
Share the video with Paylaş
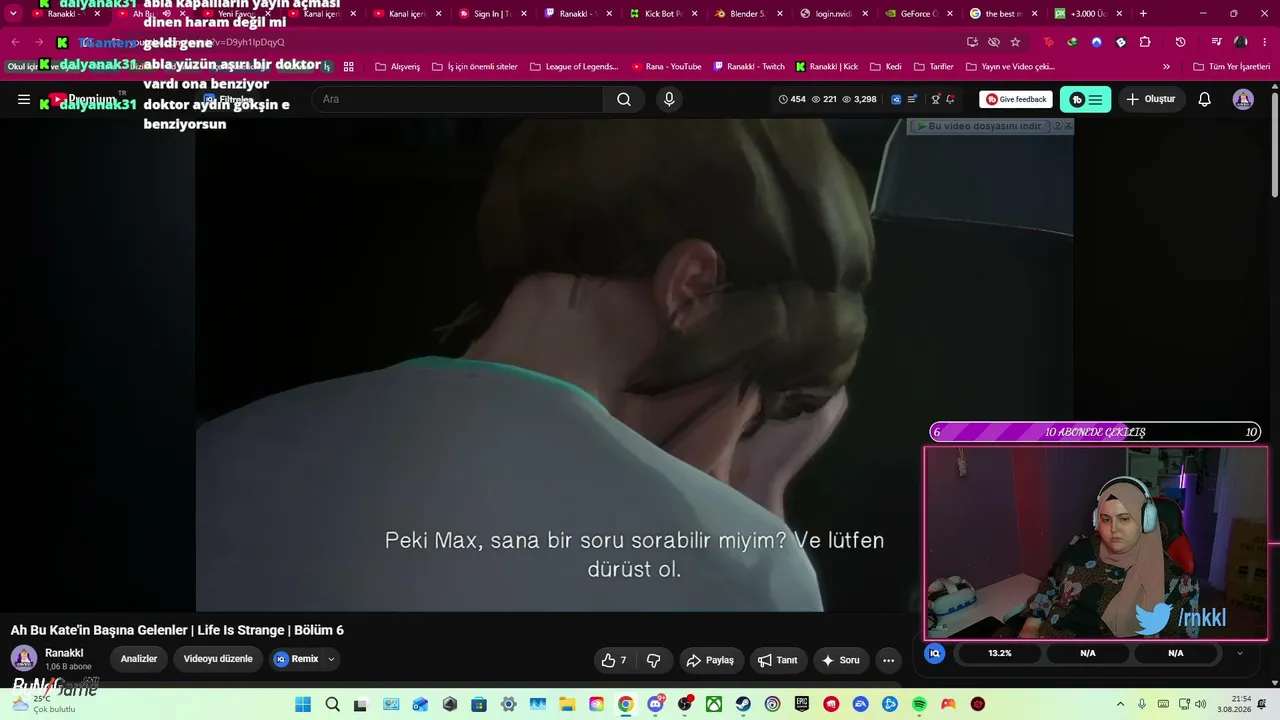709,660
